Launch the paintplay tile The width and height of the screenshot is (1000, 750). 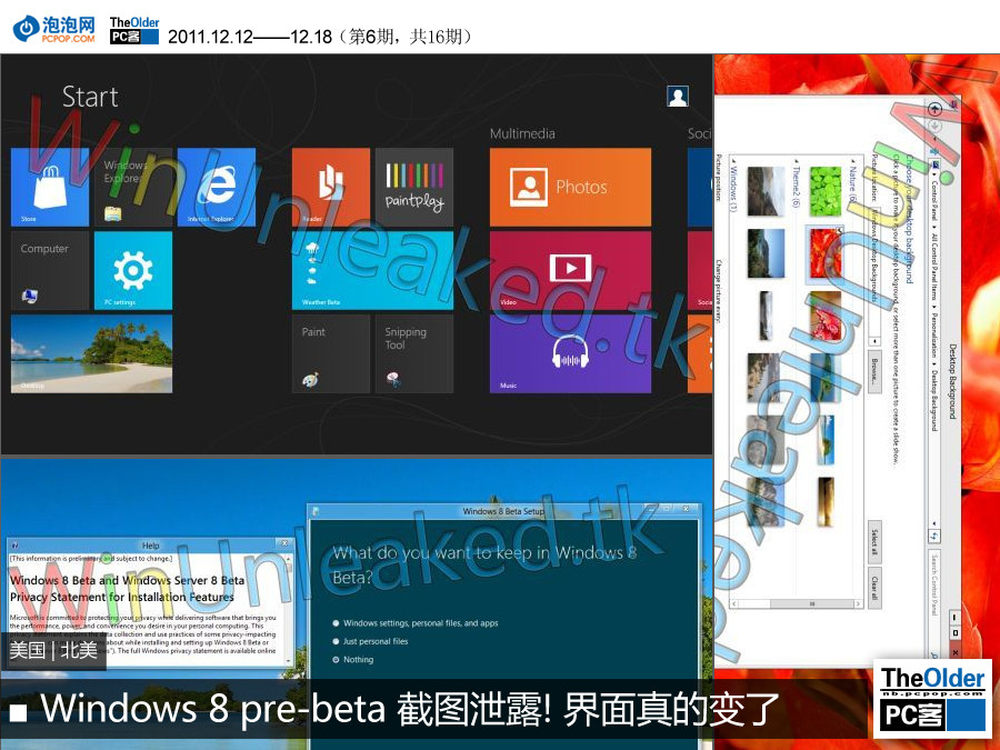point(415,187)
